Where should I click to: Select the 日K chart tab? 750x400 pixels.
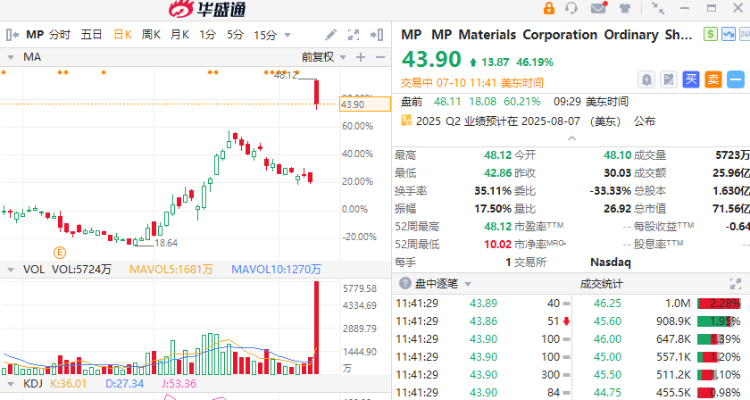(x=122, y=35)
